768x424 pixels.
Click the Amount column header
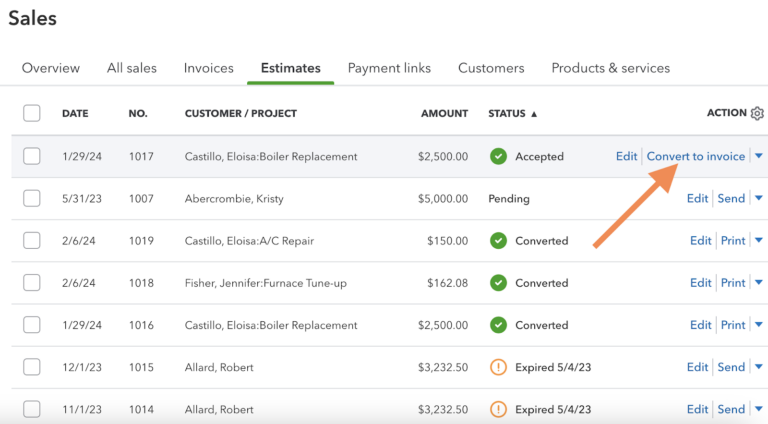(444, 113)
